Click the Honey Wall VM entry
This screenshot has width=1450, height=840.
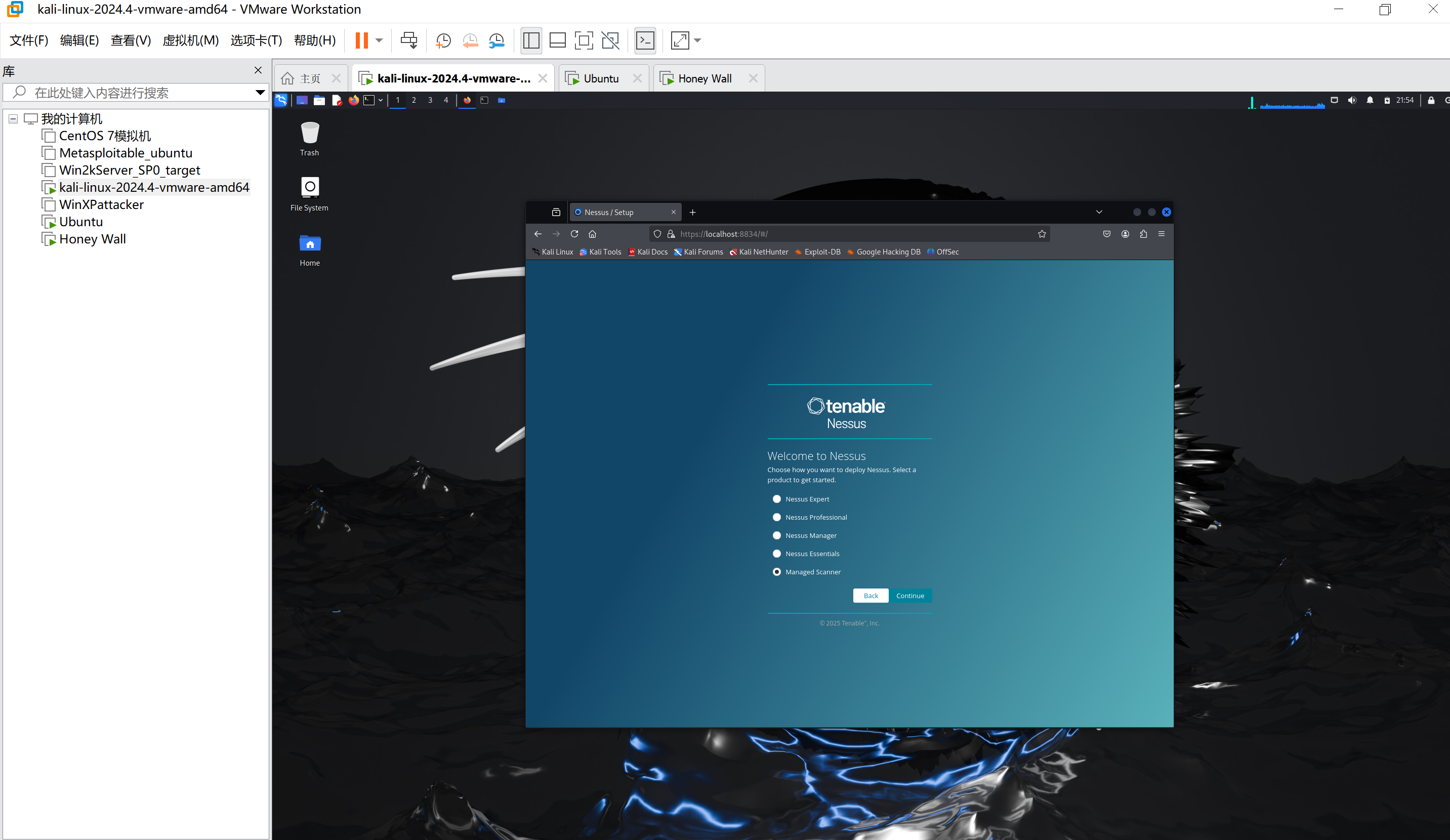[91, 238]
